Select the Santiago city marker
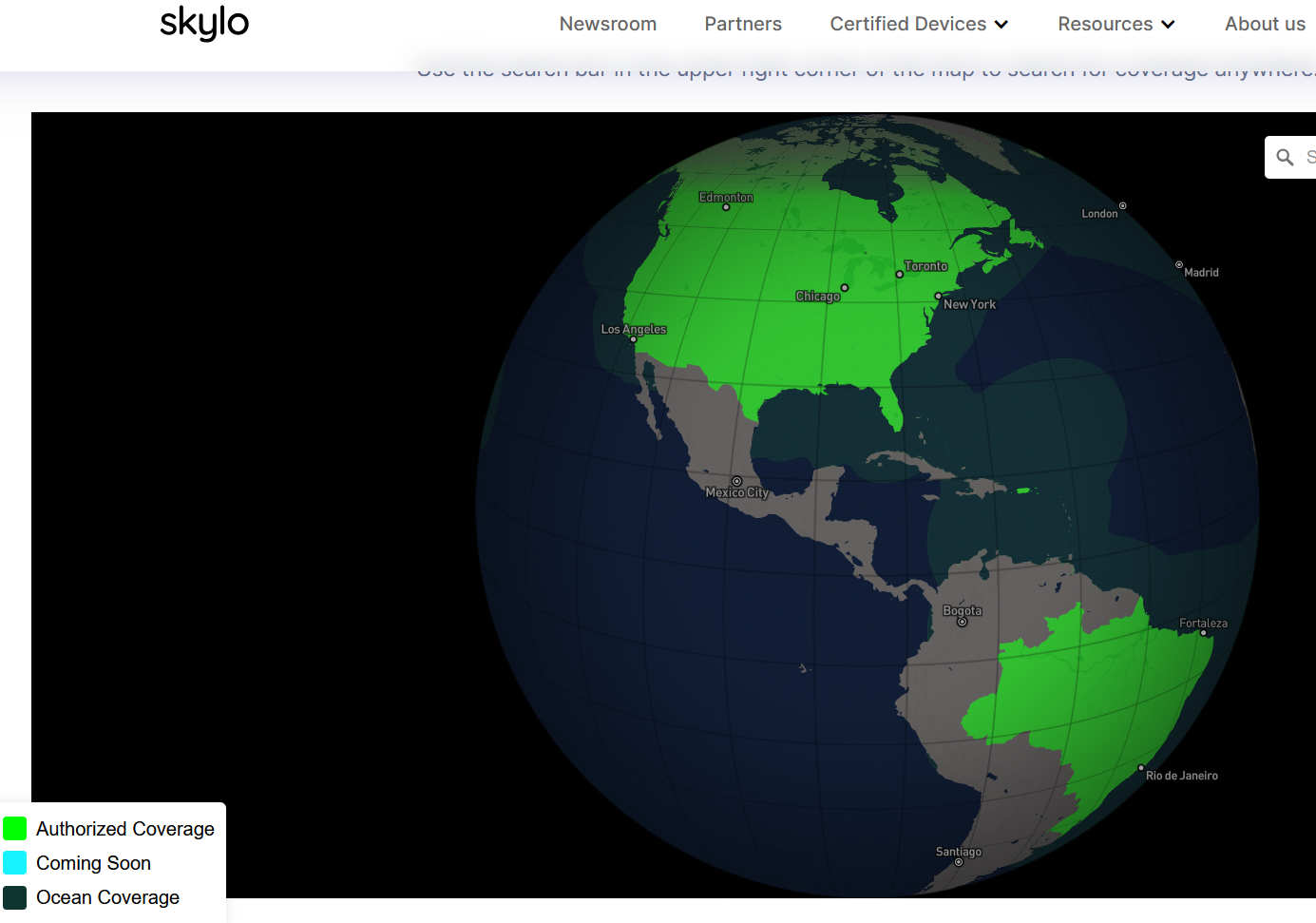1316x923 pixels. pyautogui.click(x=958, y=862)
